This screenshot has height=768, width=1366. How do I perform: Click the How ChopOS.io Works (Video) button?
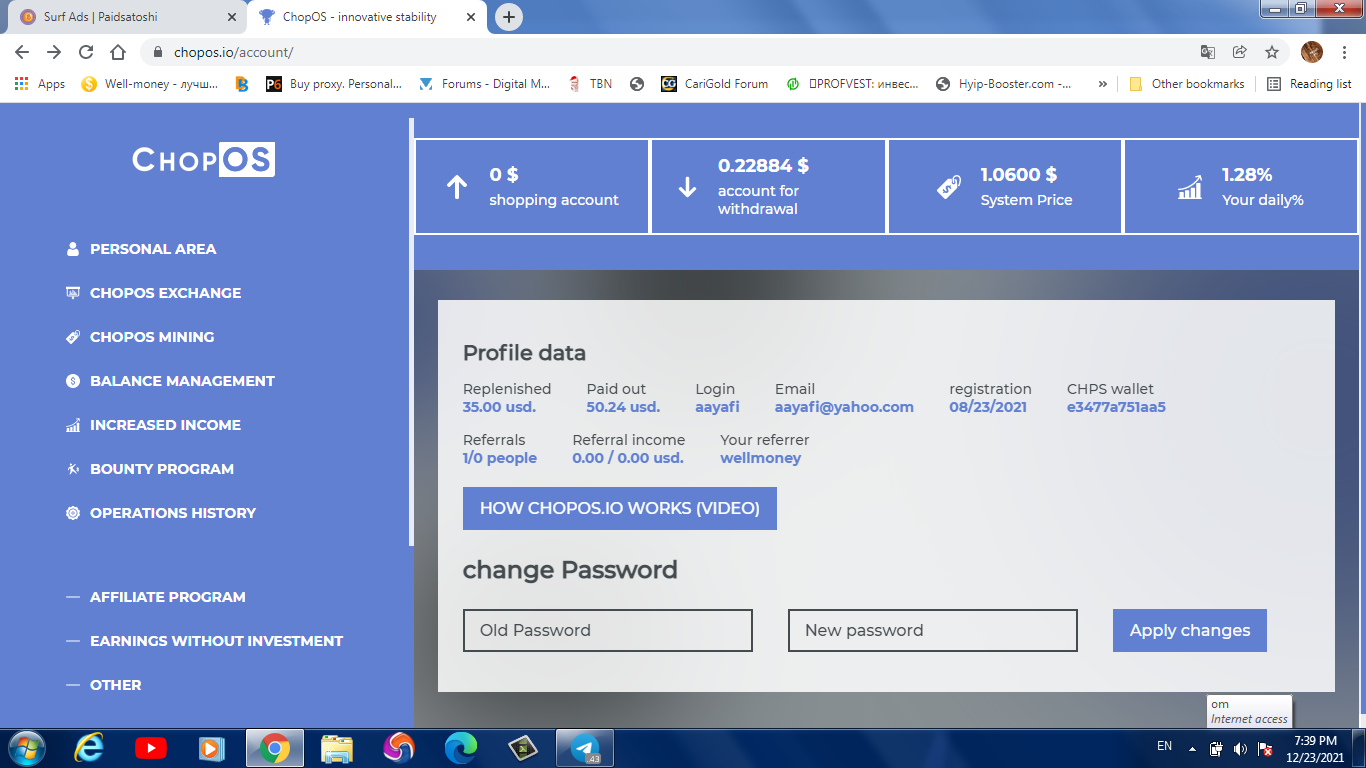(620, 509)
